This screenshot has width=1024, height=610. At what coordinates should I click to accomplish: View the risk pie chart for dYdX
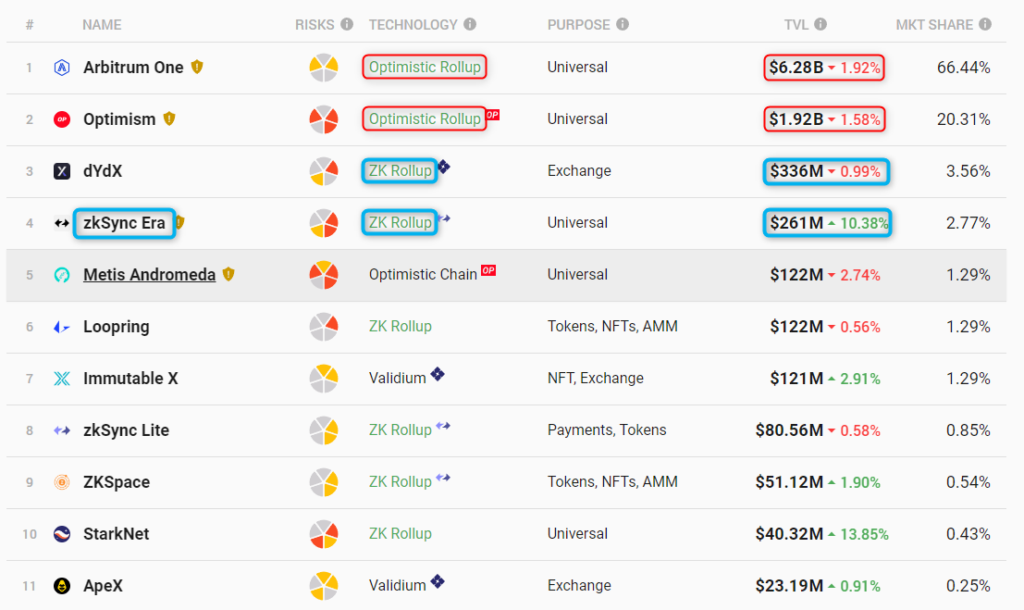(x=323, y=171)
